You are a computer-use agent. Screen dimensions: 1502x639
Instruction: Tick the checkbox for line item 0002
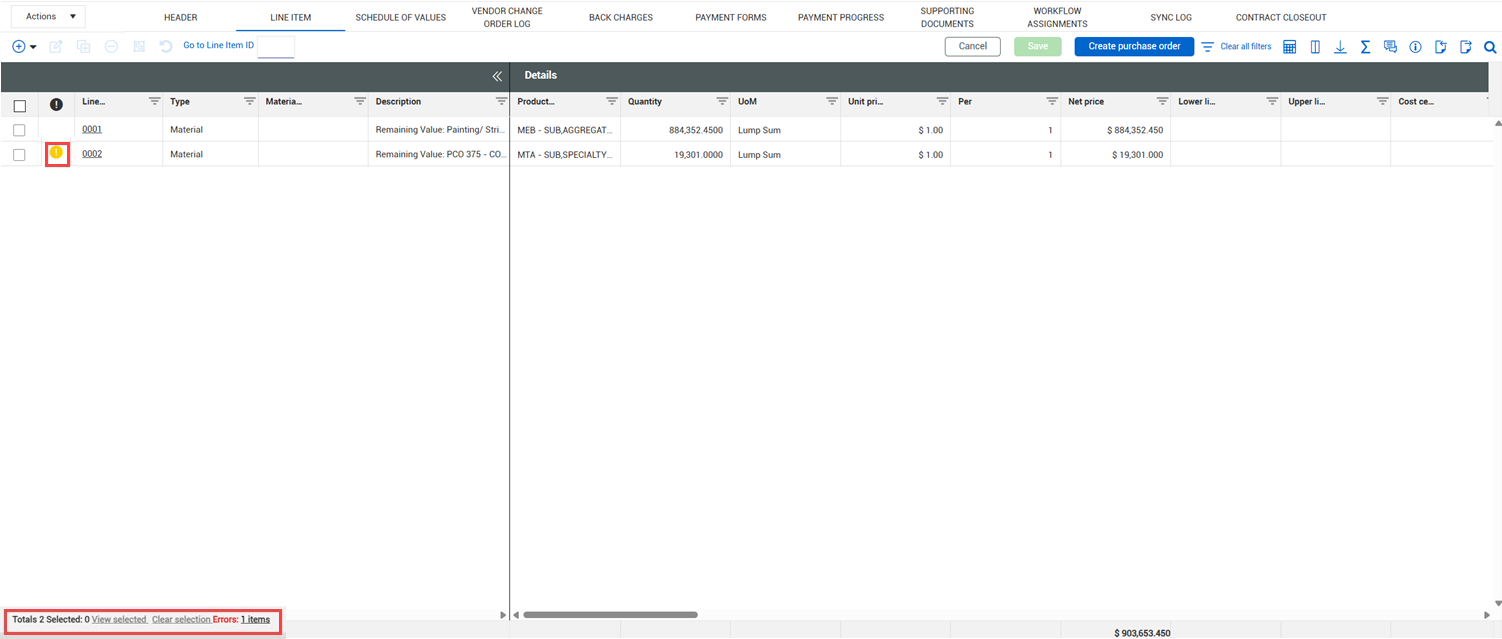(x=19, y=154)
